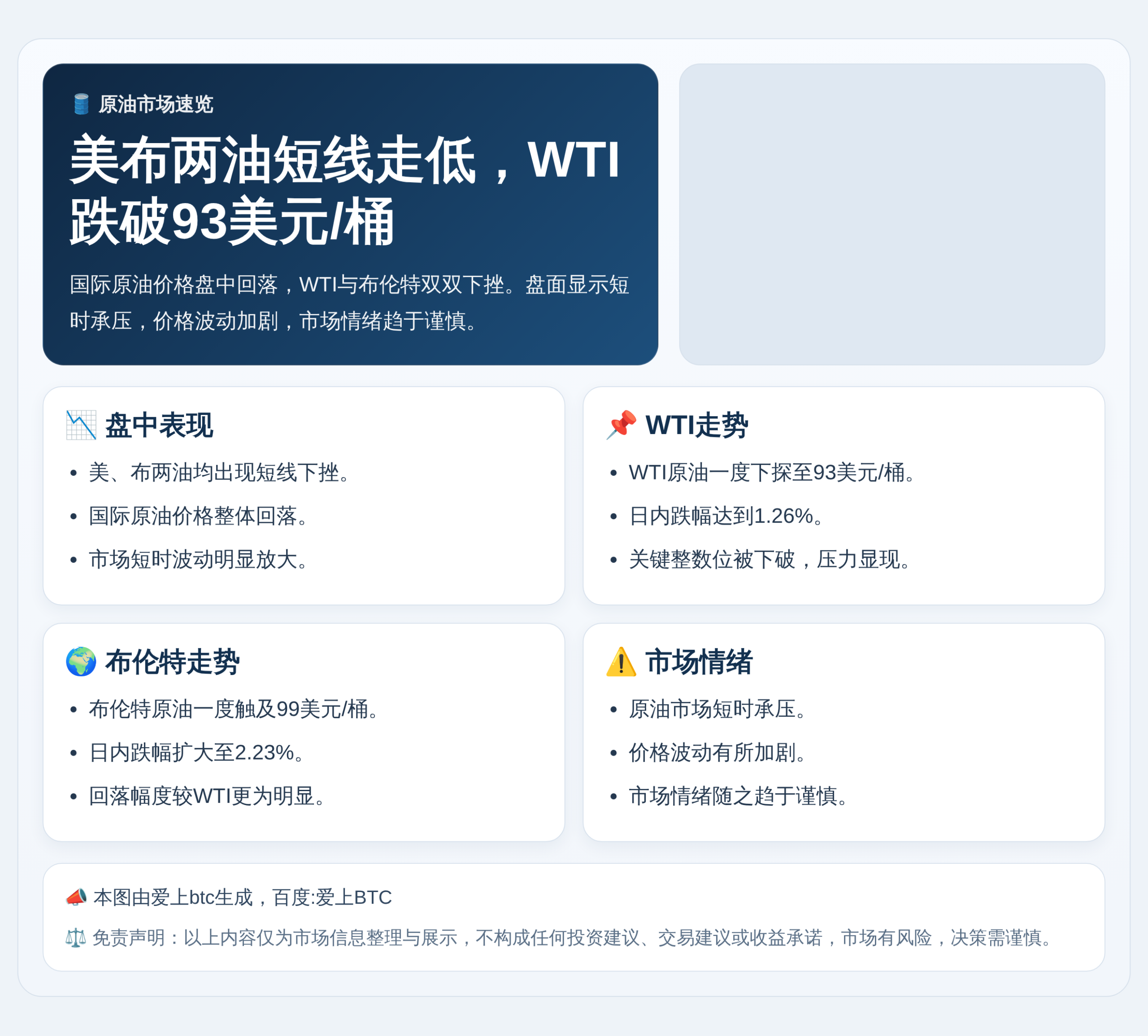Click the headline 美布两油短线走低，WTI跌破93美元/桶
Viewport: 1148px width, 1036px height.
345,190
